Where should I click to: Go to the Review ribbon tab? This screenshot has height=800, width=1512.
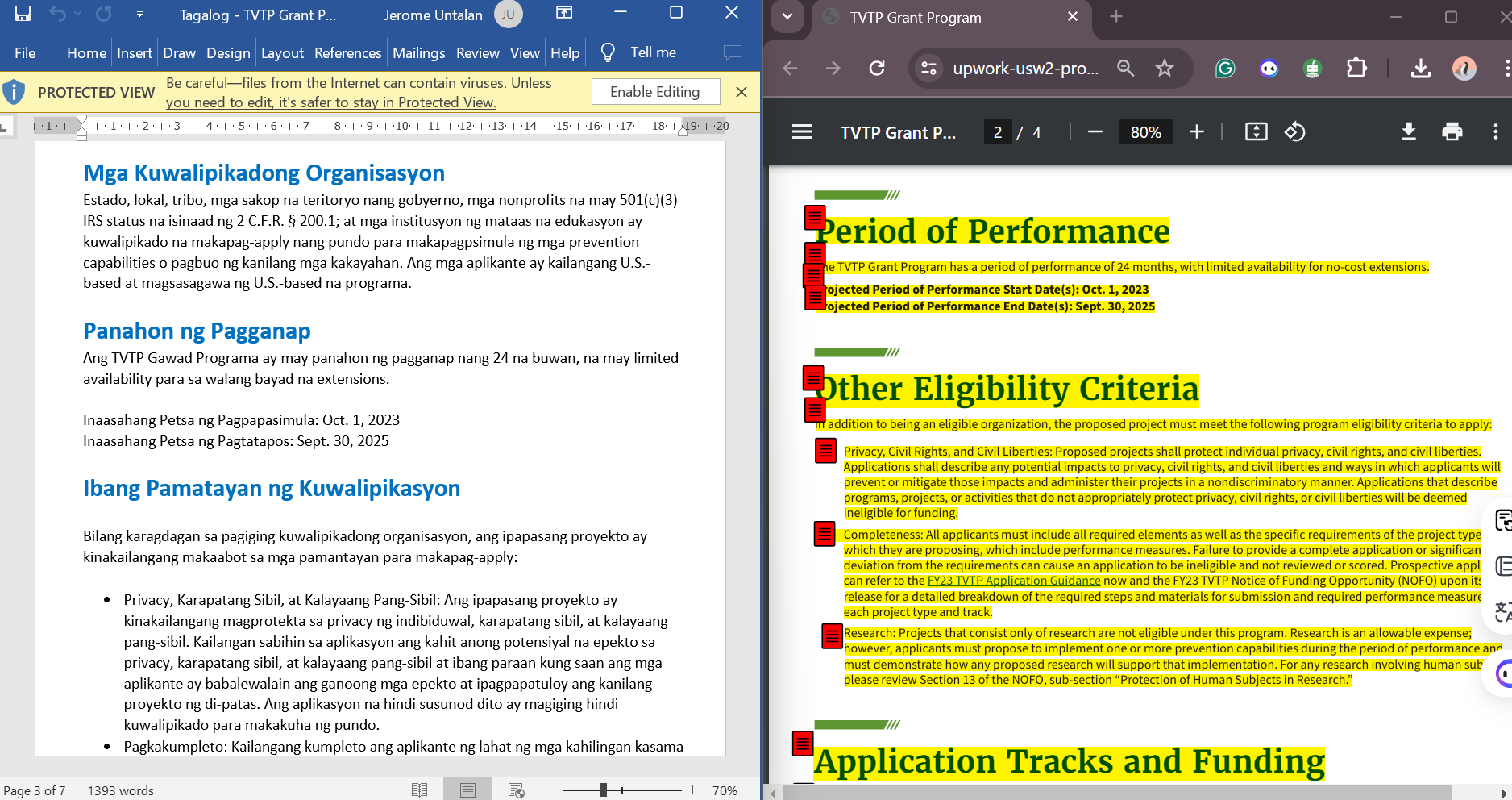478,52
